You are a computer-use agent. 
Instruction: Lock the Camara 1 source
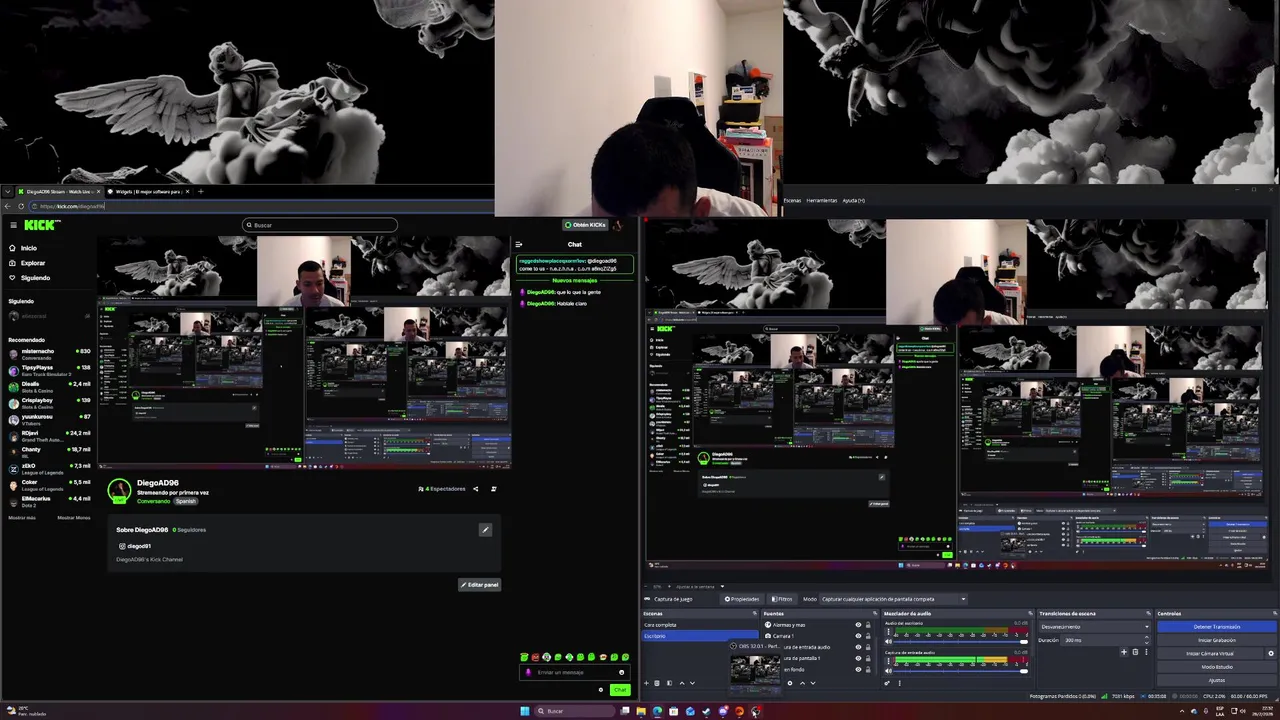point(868,636)
